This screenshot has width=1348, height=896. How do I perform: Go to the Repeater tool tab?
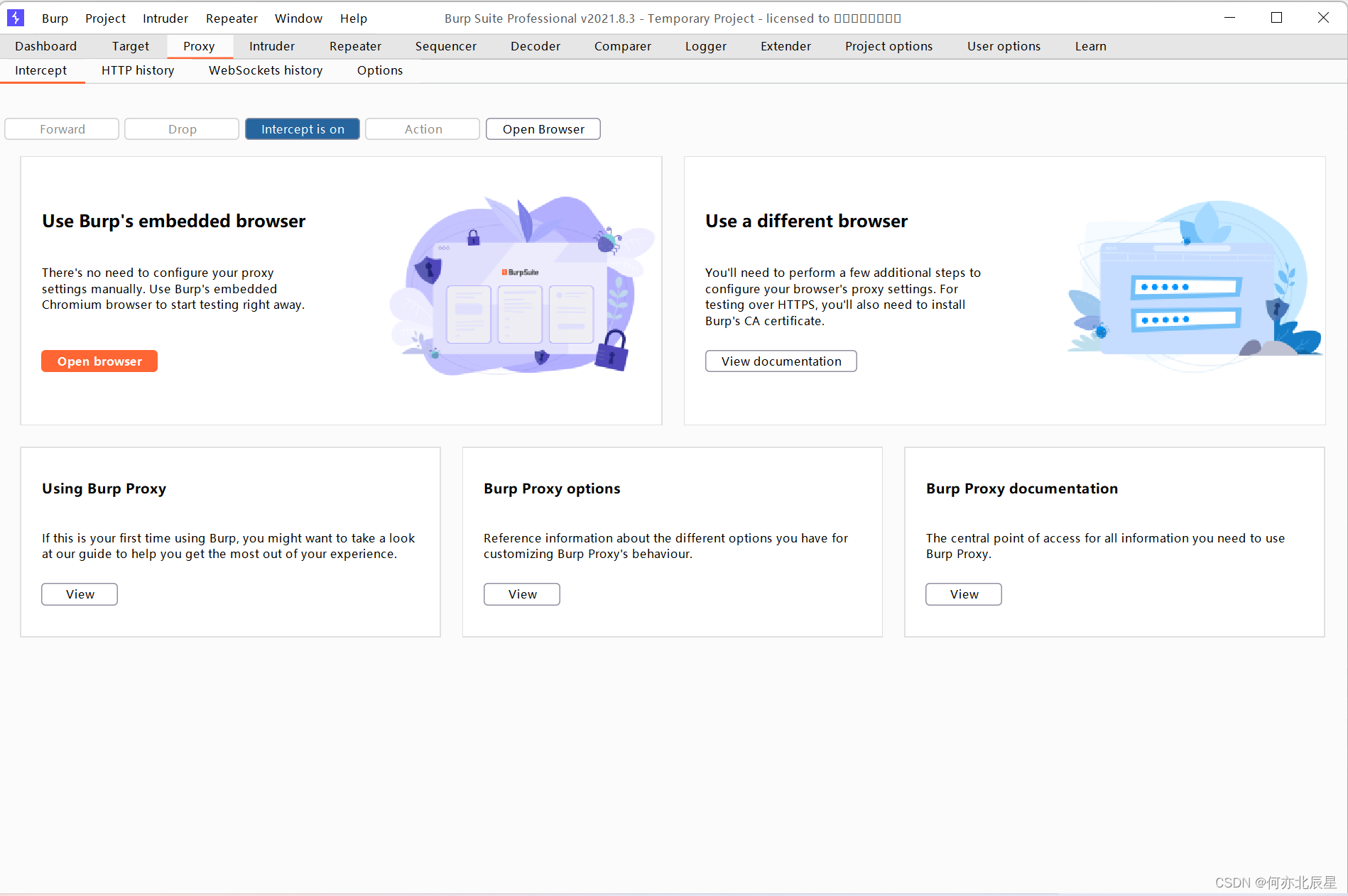(355, 46)
